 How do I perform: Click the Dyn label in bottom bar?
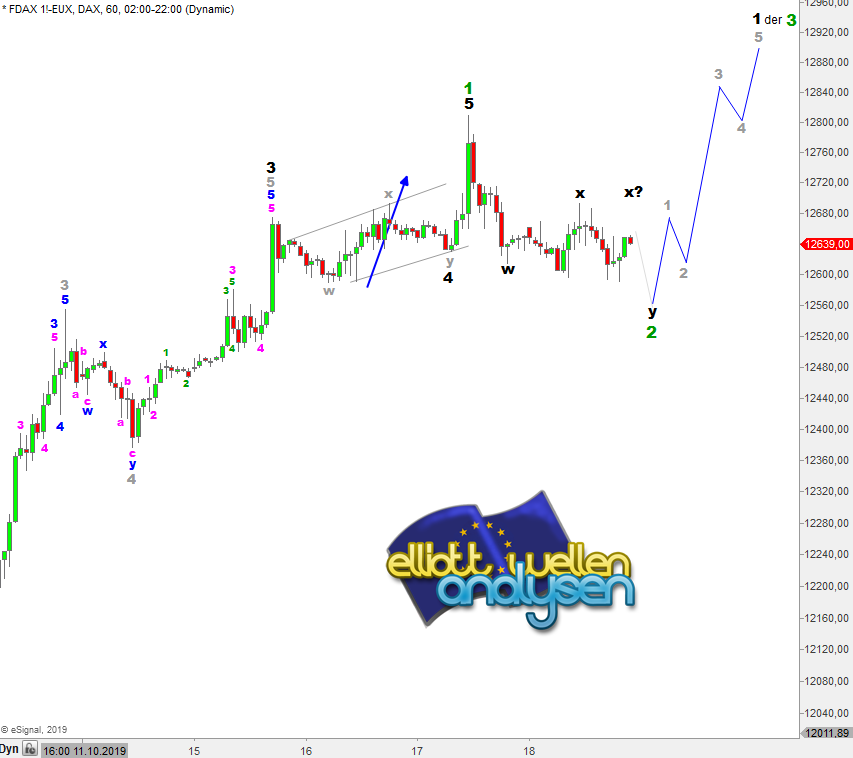pyautogui.click(x=9, y=749)
